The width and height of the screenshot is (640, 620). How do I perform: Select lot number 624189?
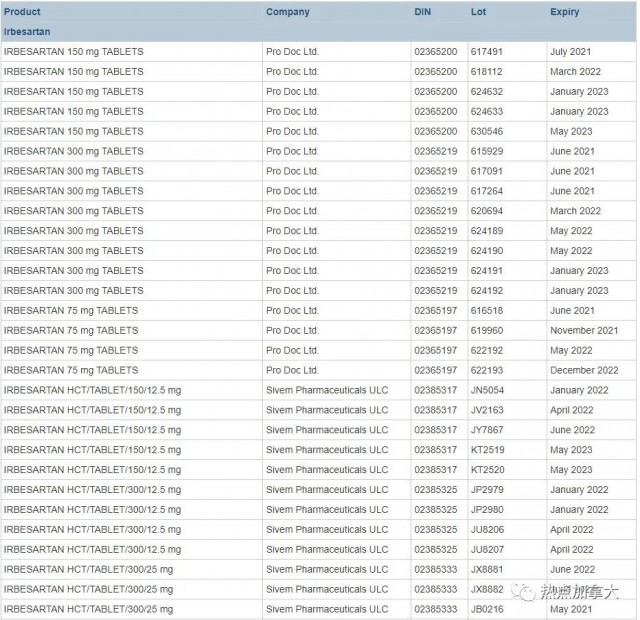point(487,231)
